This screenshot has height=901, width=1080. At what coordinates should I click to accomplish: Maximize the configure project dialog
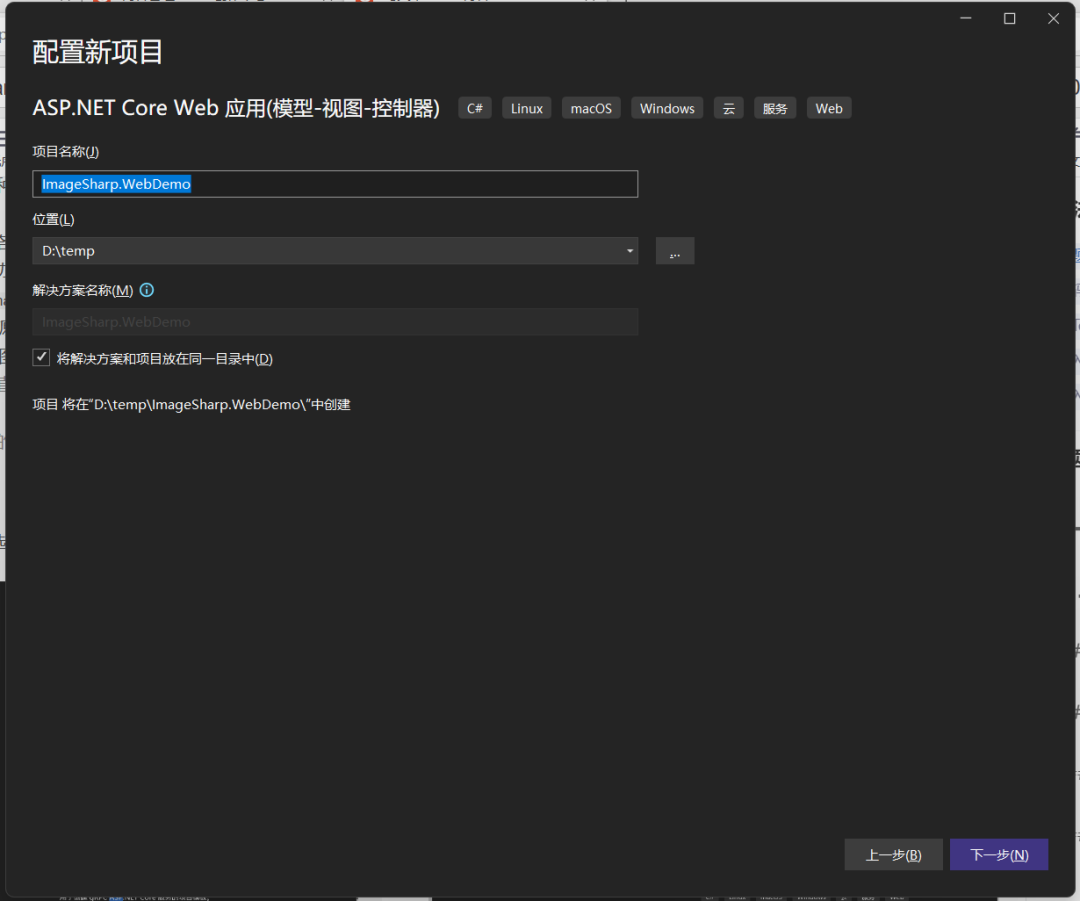tap(1009, 19)
